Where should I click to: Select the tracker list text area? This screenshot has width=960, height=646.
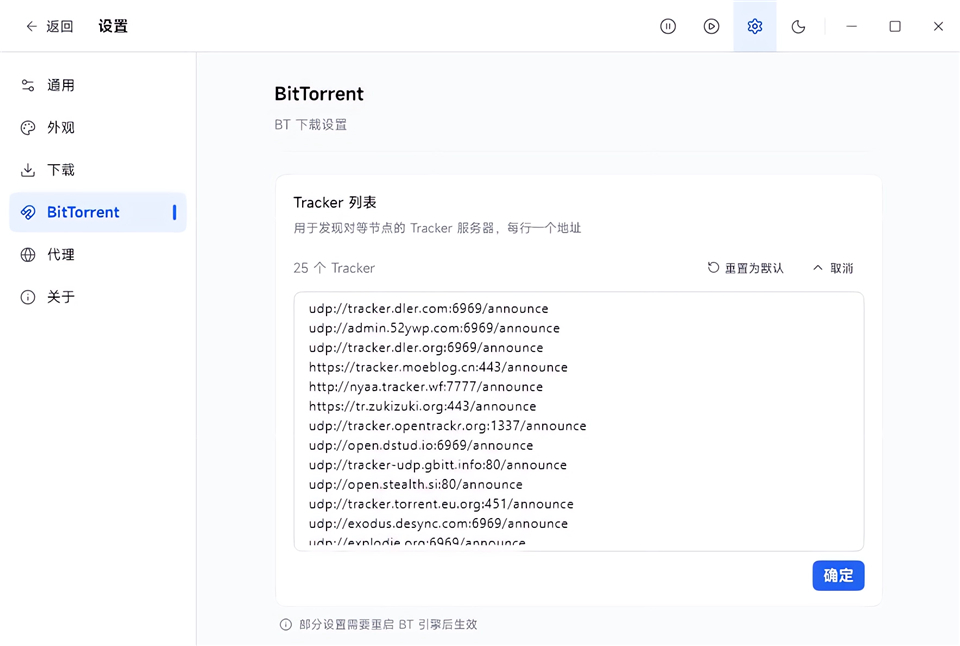click(x=578, y=420)
